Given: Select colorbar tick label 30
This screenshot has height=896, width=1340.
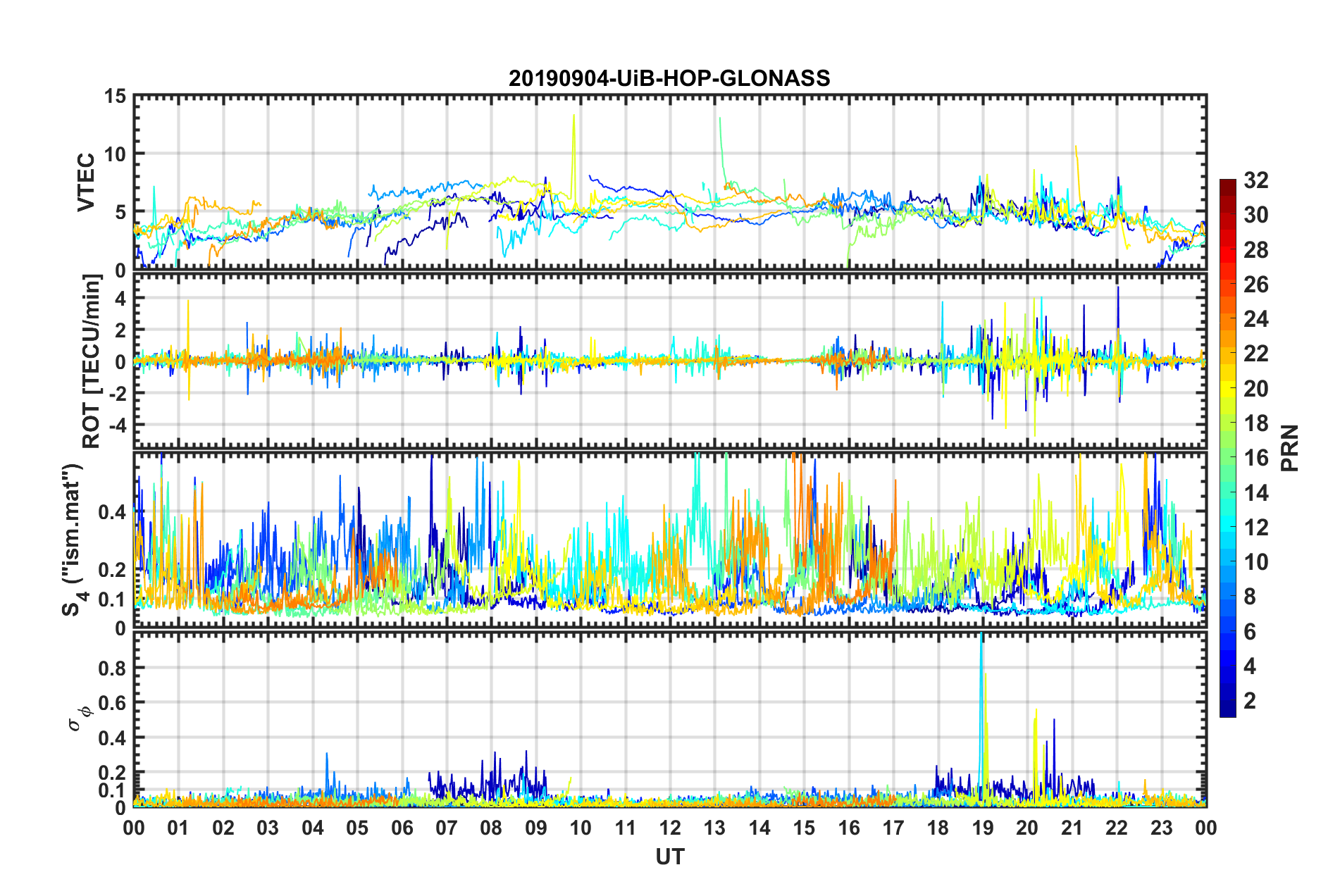Looking at the screenshot, I should click(1256, 215).
